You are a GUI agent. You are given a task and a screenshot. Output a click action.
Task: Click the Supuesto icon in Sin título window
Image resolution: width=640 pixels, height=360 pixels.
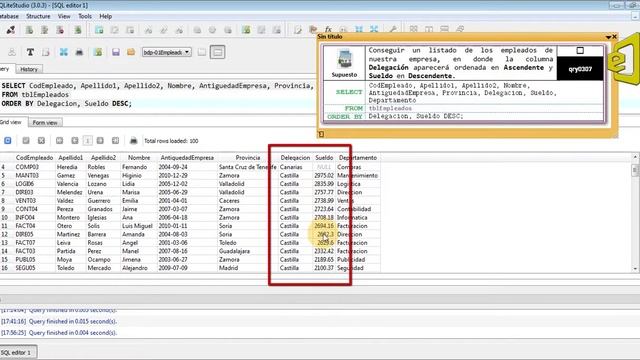click(x=344, y=60)
